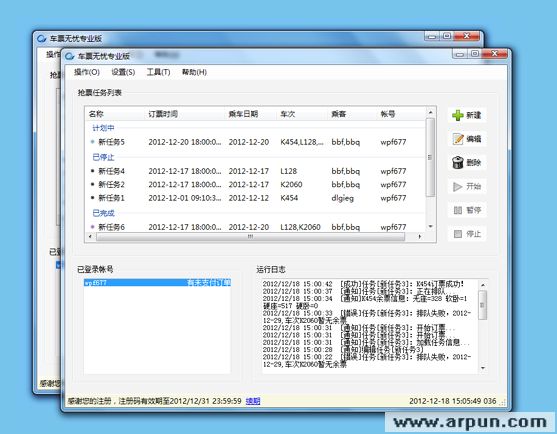Sort tasks by 乘客 column header
Screen dimensions: 557x434
coord(352,114)
